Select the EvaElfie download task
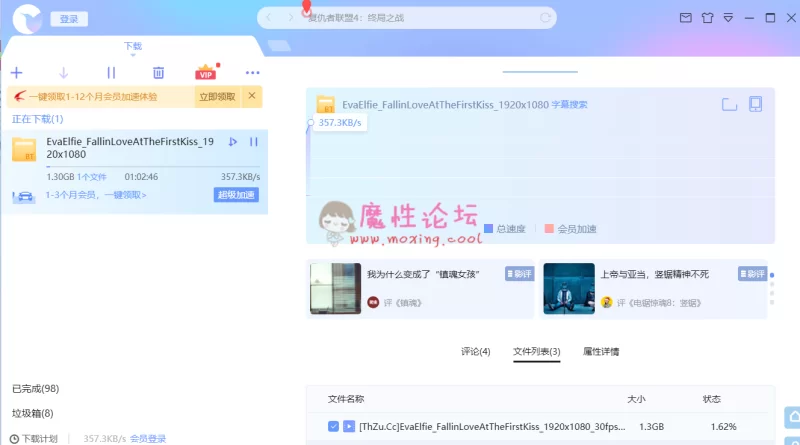The image size is (800, 445). click(x=135, y=171)
